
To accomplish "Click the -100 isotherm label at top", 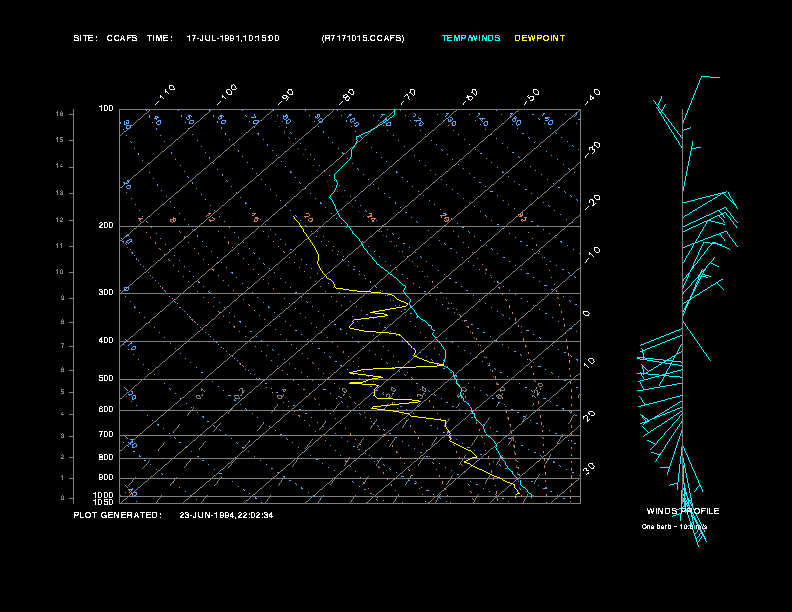I will pyautogui.click(x=227, y=95).
